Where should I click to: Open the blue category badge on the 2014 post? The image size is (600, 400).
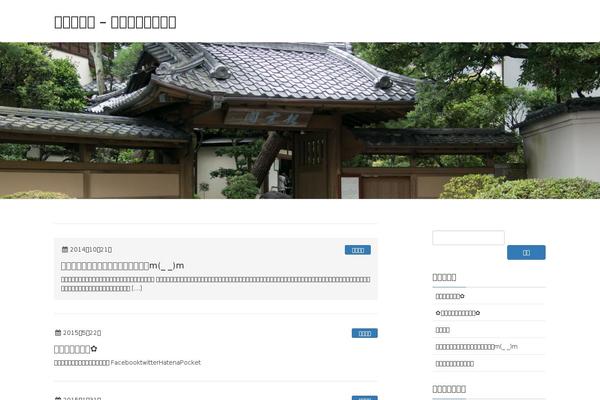point(358,250)
